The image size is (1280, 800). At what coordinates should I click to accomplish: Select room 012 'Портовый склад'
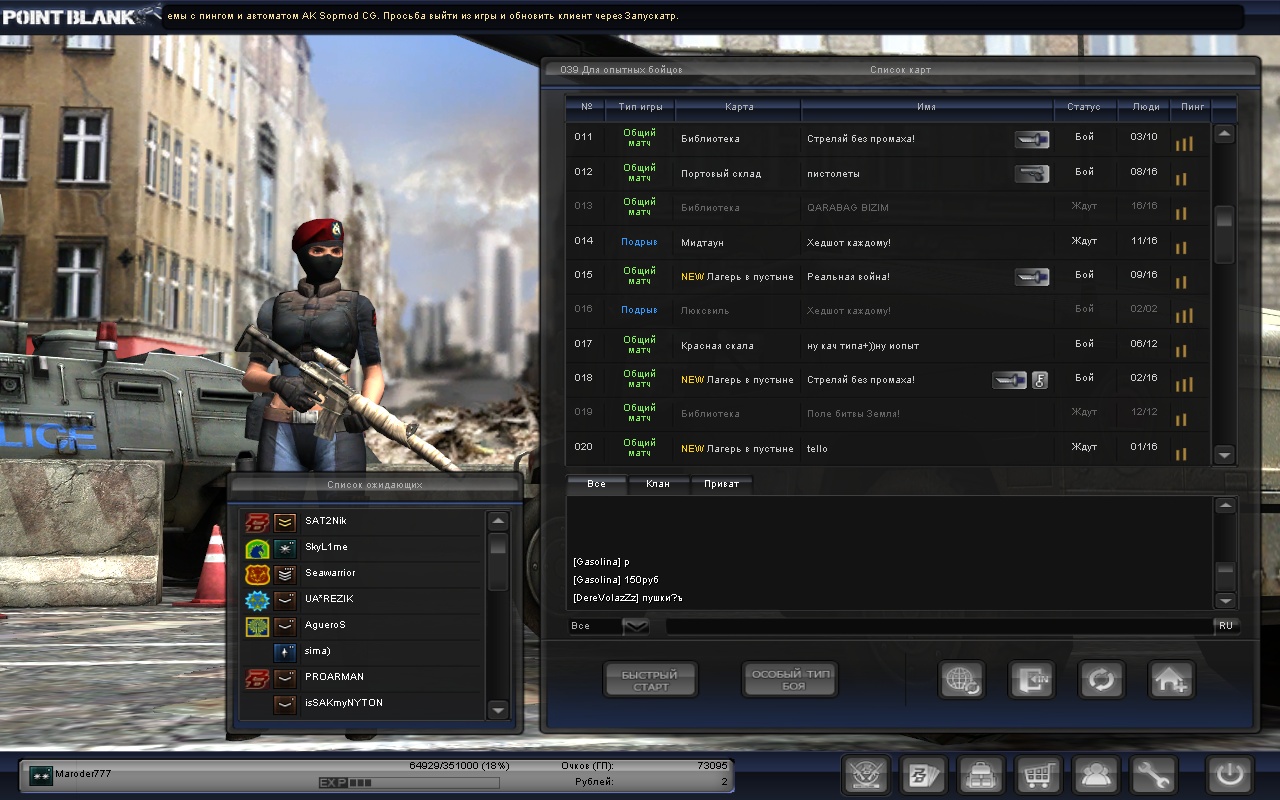tap(888, 173)
